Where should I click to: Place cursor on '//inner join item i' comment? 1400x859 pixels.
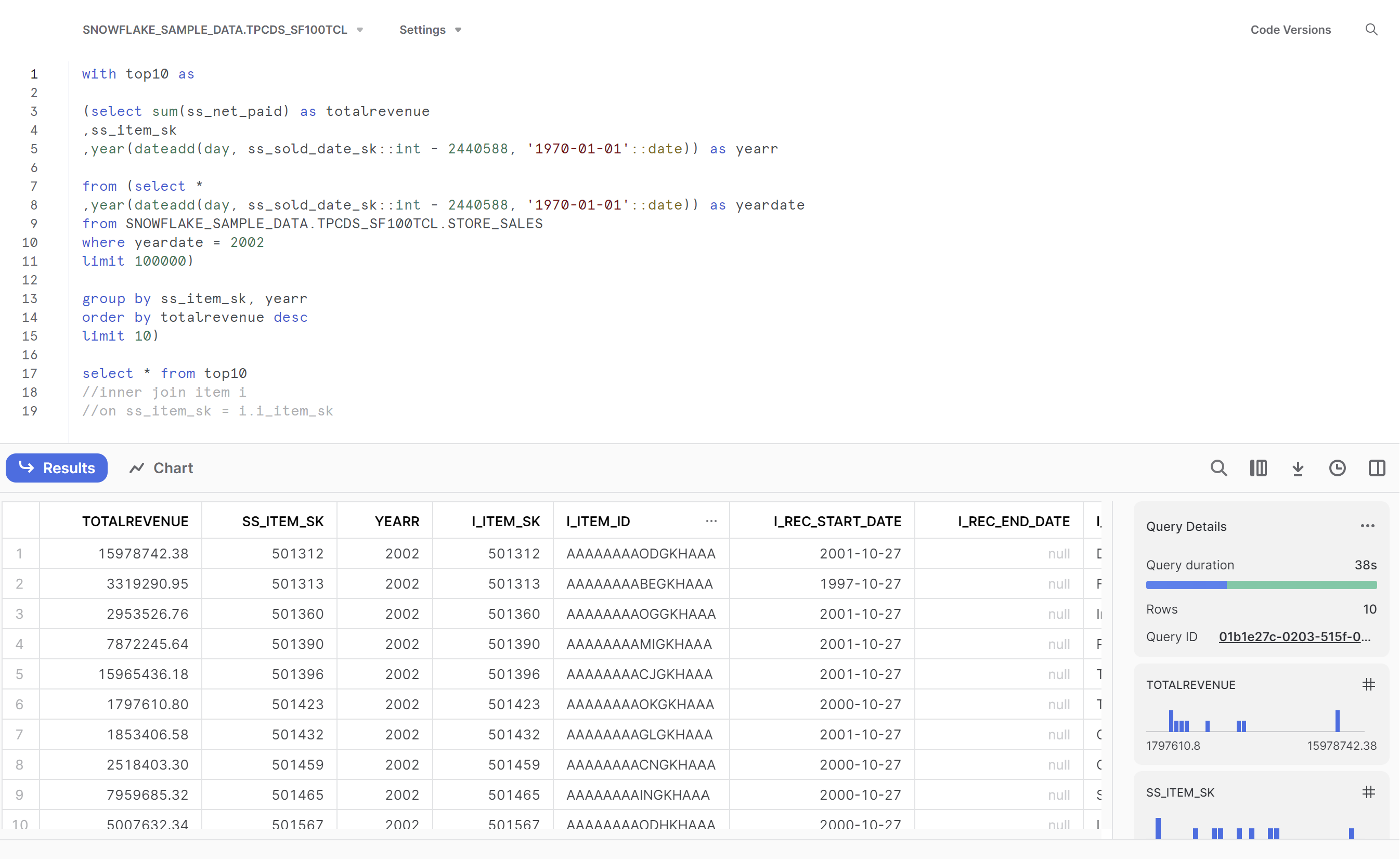click(164, 393)
